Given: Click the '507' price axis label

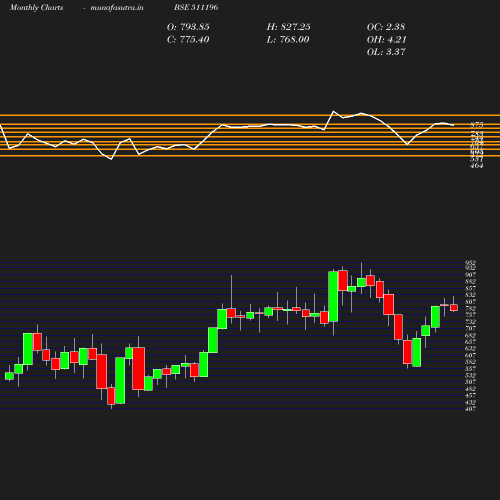Looking at the screenshot, I should tap(471, 382).
